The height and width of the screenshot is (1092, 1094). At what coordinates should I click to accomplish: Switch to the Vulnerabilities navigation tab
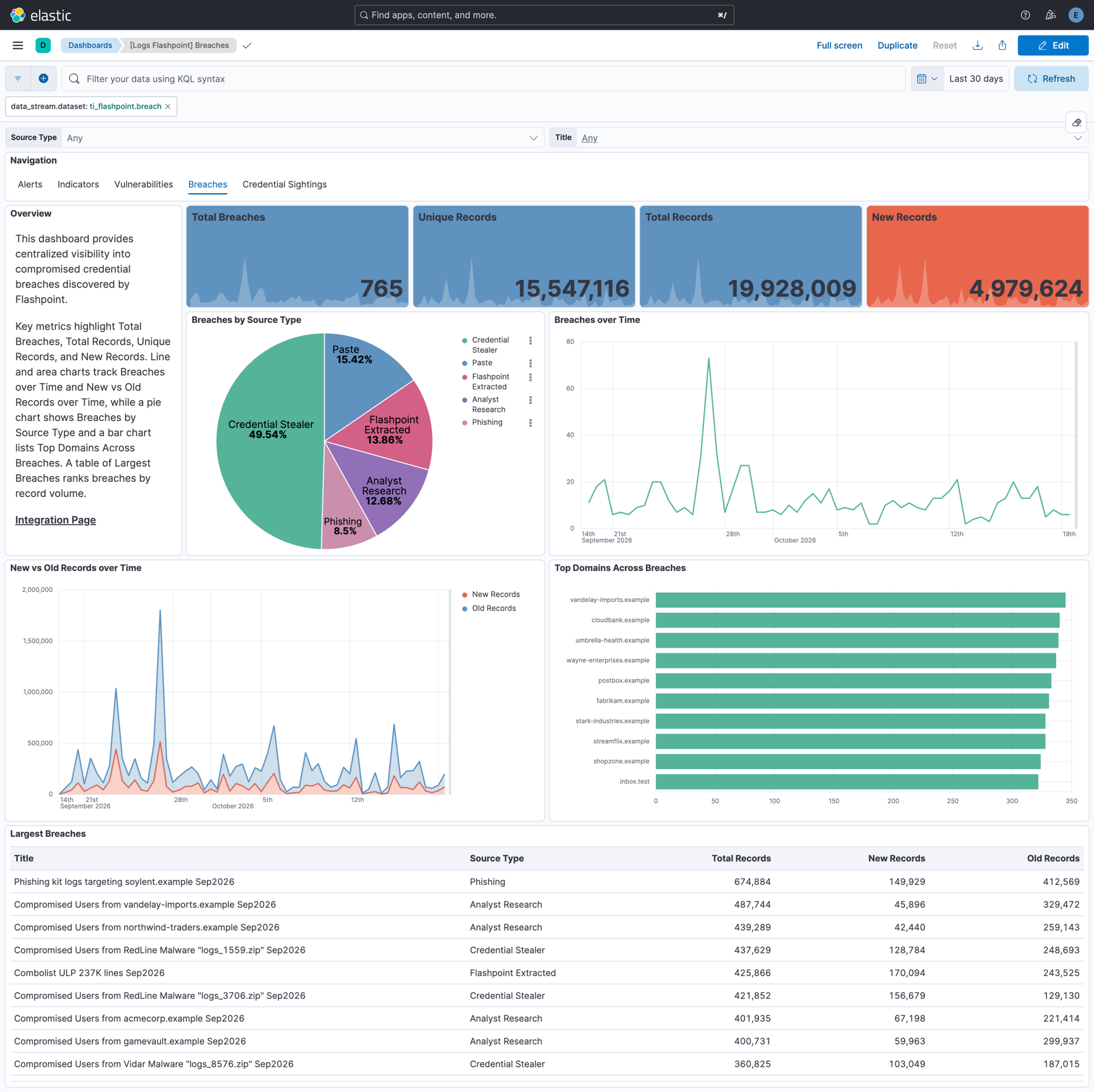[143, 184]
